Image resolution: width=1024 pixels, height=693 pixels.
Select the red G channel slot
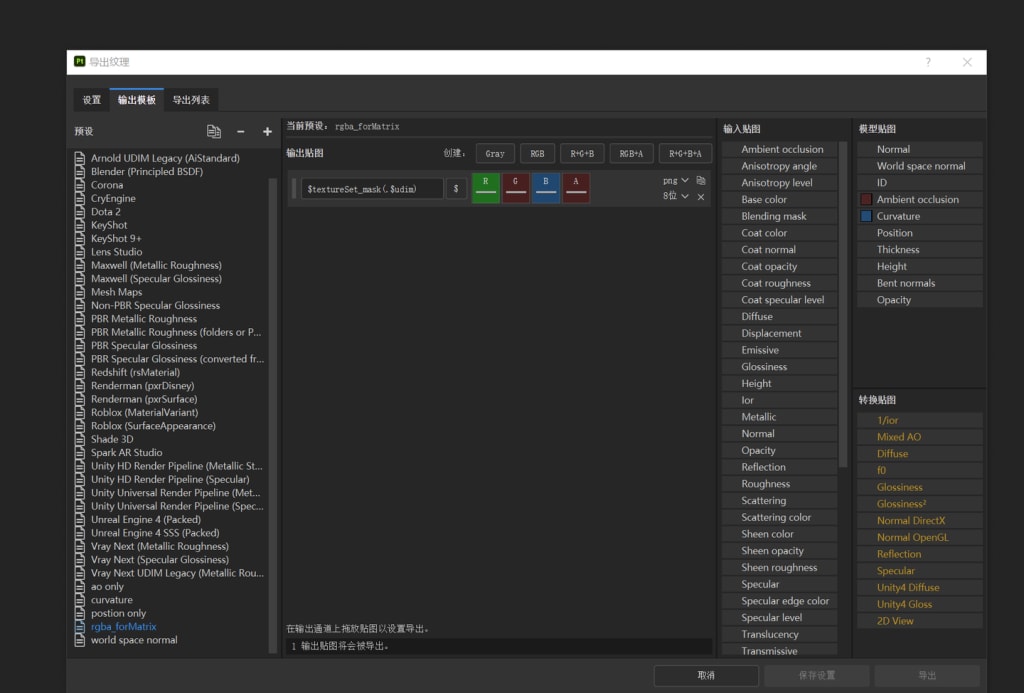[515, 188]
